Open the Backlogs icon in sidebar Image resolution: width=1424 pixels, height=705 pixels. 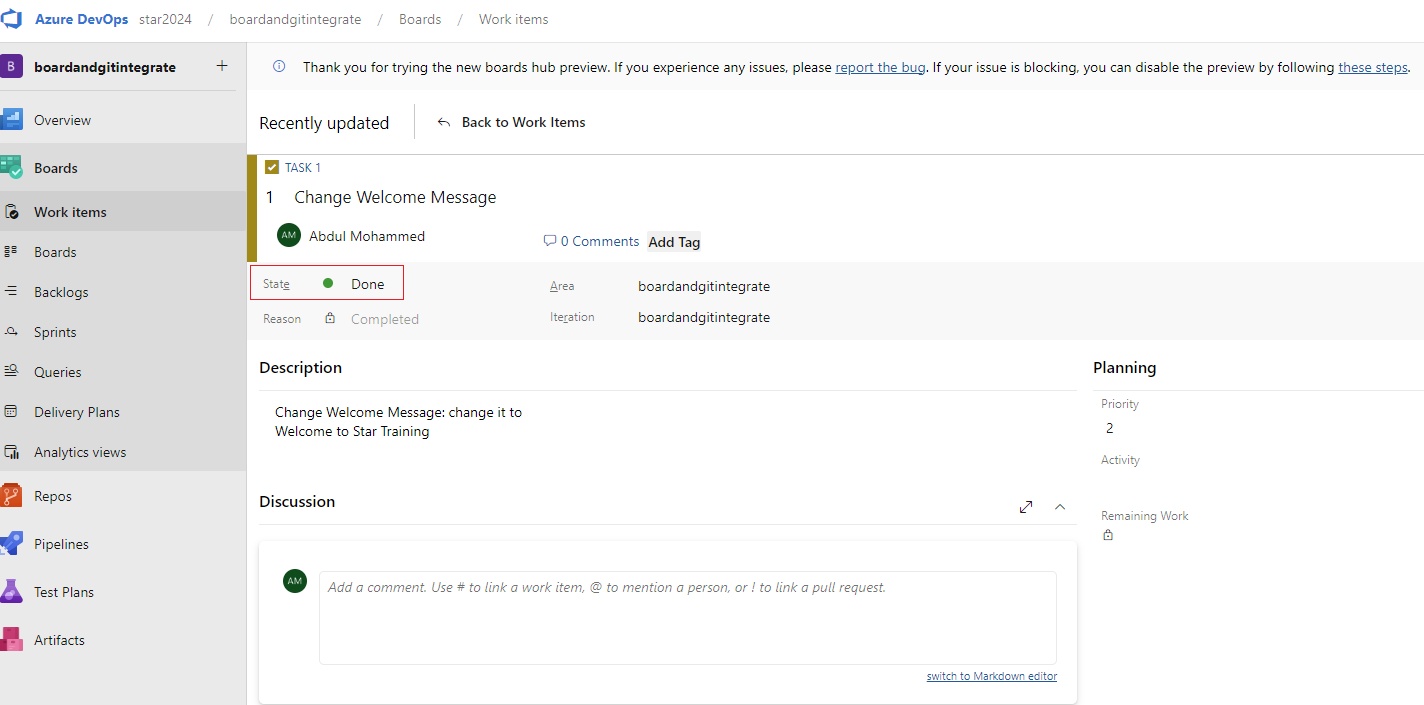tap(12, 292)
